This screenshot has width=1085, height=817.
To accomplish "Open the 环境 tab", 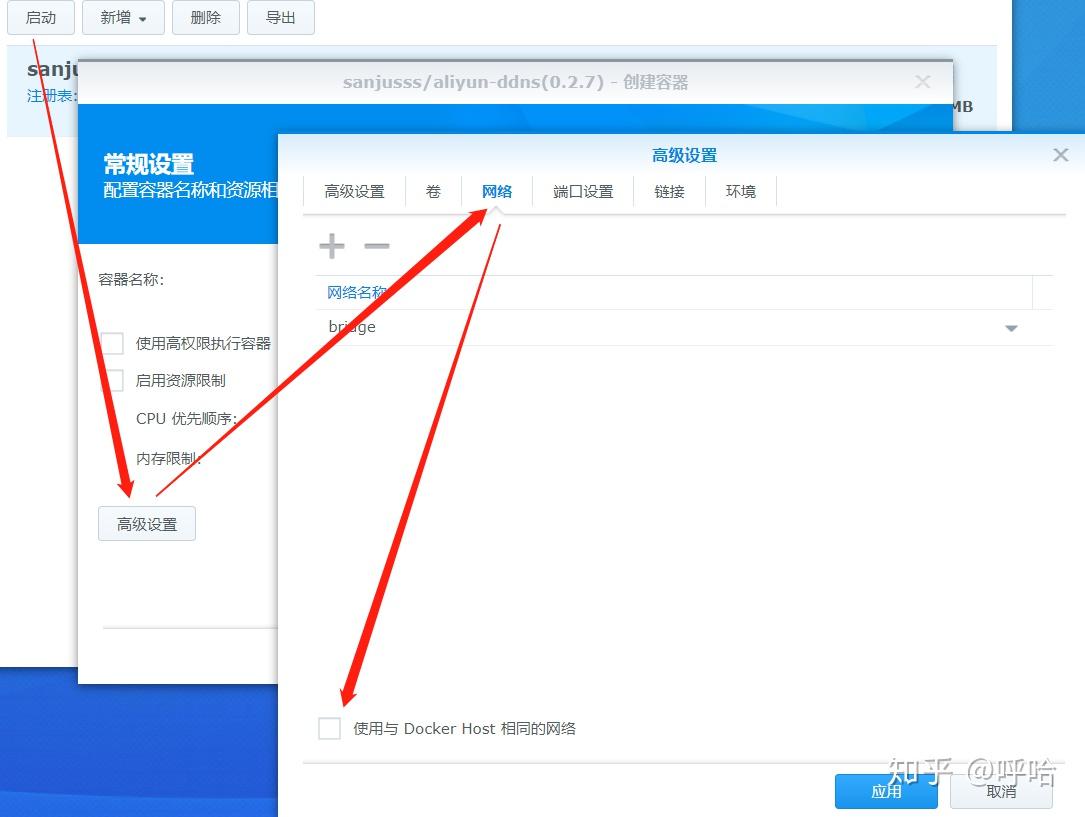I will coord(741,191).
